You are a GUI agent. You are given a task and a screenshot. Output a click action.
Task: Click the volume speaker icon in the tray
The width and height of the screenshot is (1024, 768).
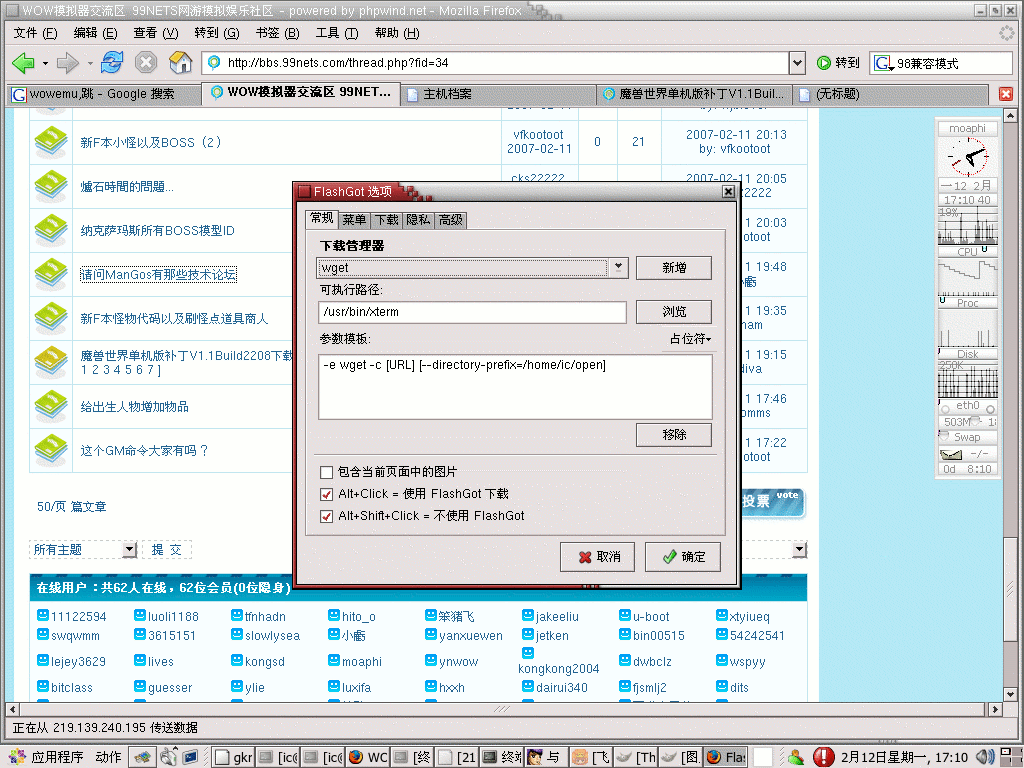click(x=983, y=758)
